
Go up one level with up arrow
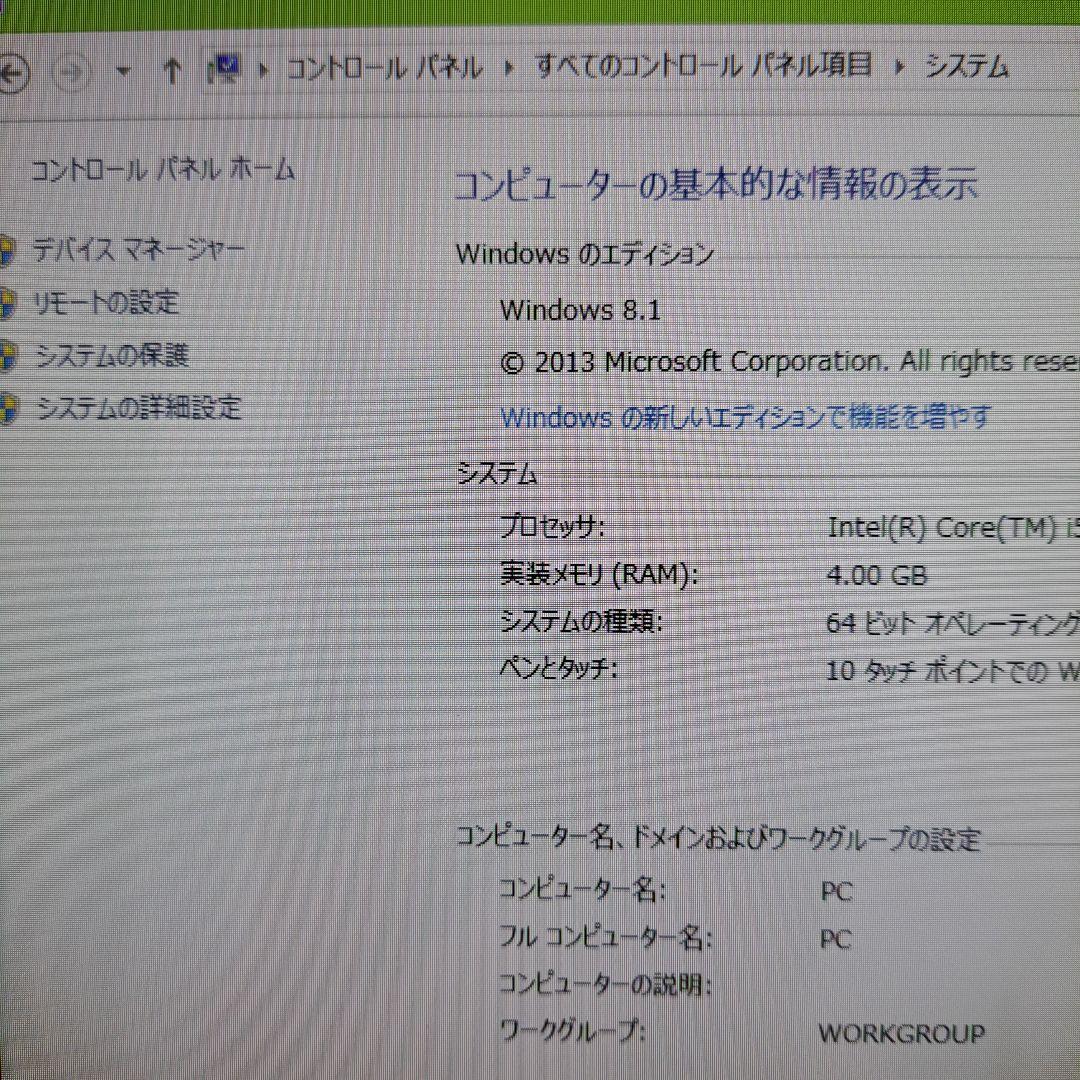coord(172,70)
